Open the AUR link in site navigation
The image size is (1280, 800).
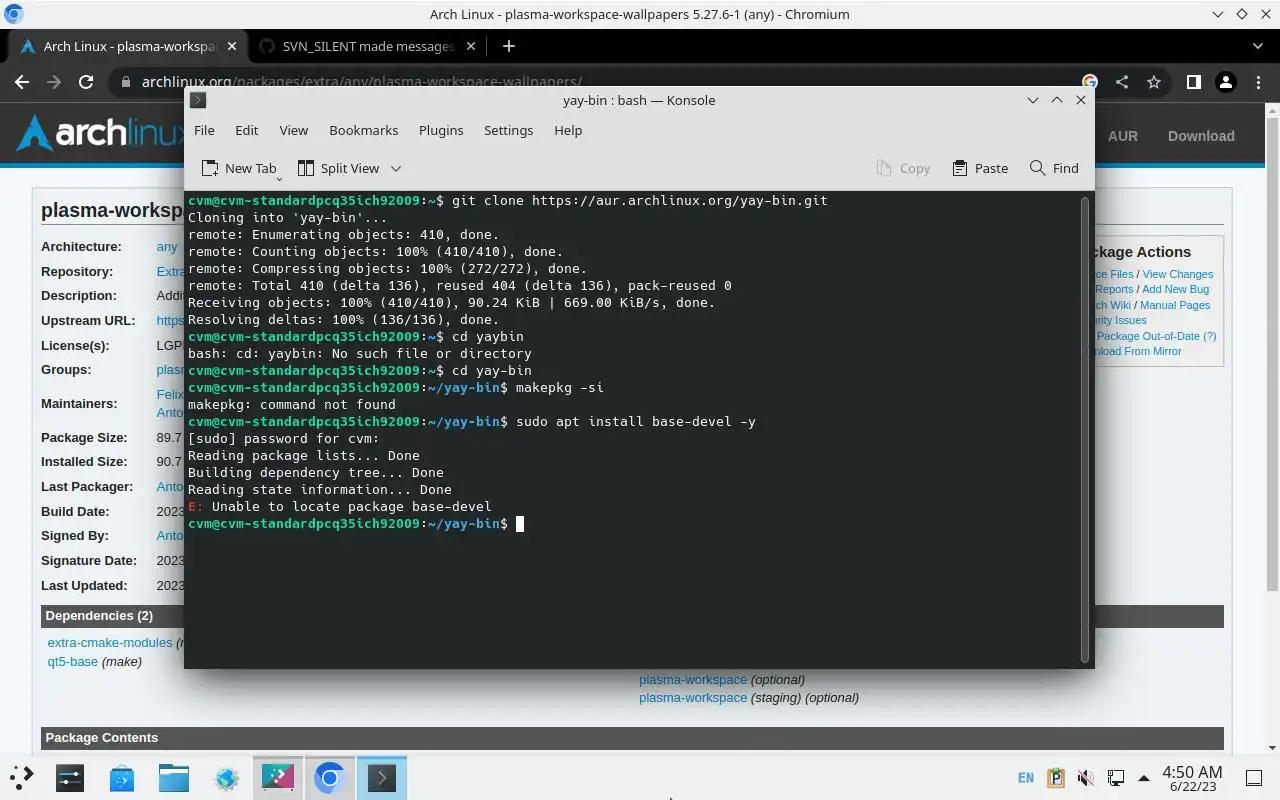tap(1122, 136)
